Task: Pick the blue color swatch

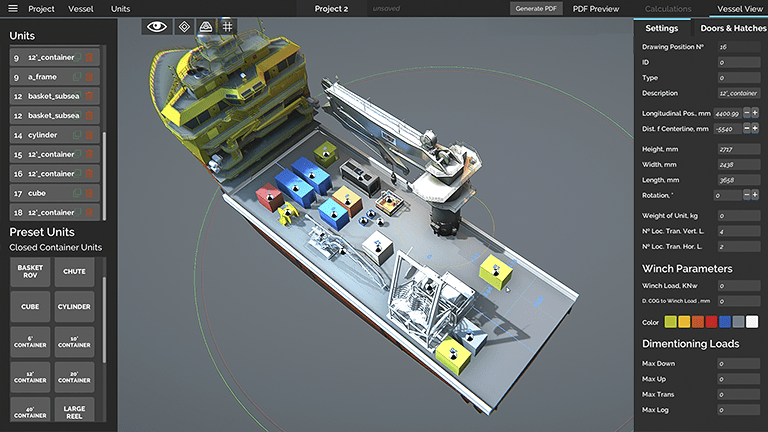Action: click(725, 322)
